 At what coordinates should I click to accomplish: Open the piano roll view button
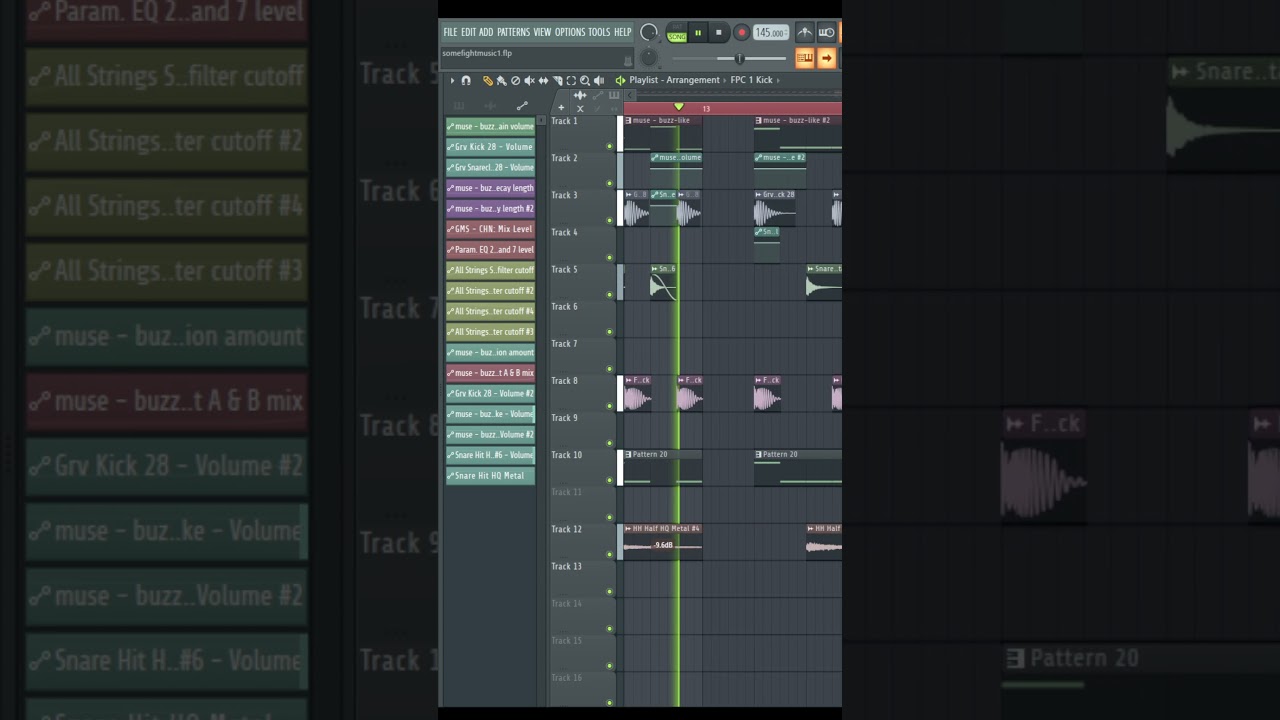(805, 58)
